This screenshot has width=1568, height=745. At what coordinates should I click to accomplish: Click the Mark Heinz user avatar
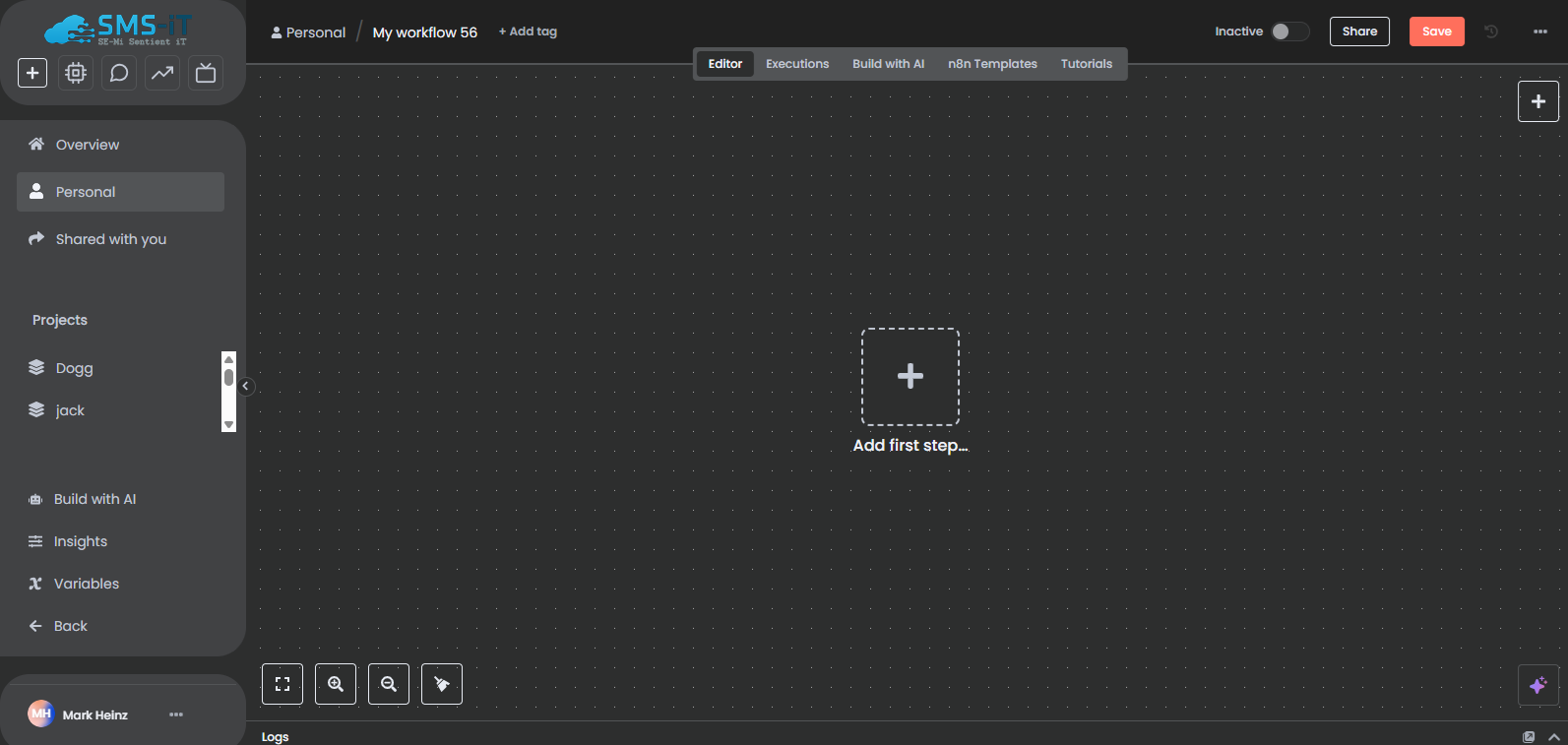coord(40,714)
